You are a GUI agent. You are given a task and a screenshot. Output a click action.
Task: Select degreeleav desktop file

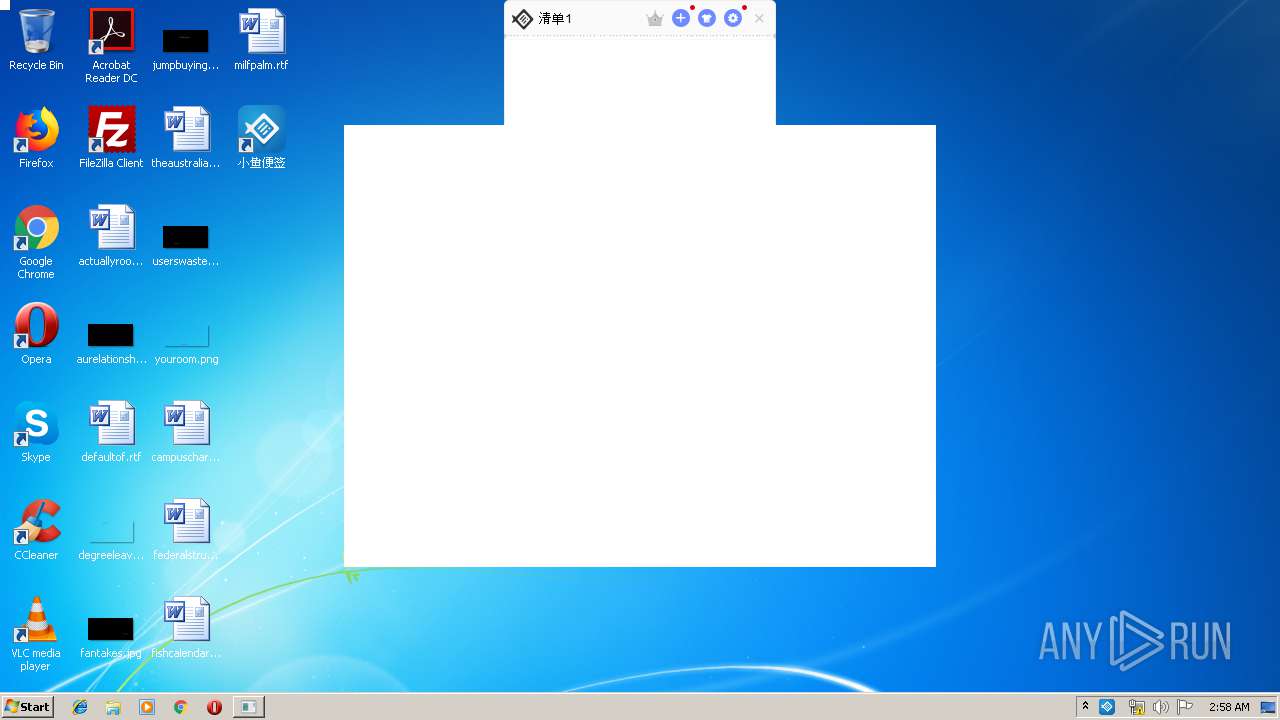[111, 540]
